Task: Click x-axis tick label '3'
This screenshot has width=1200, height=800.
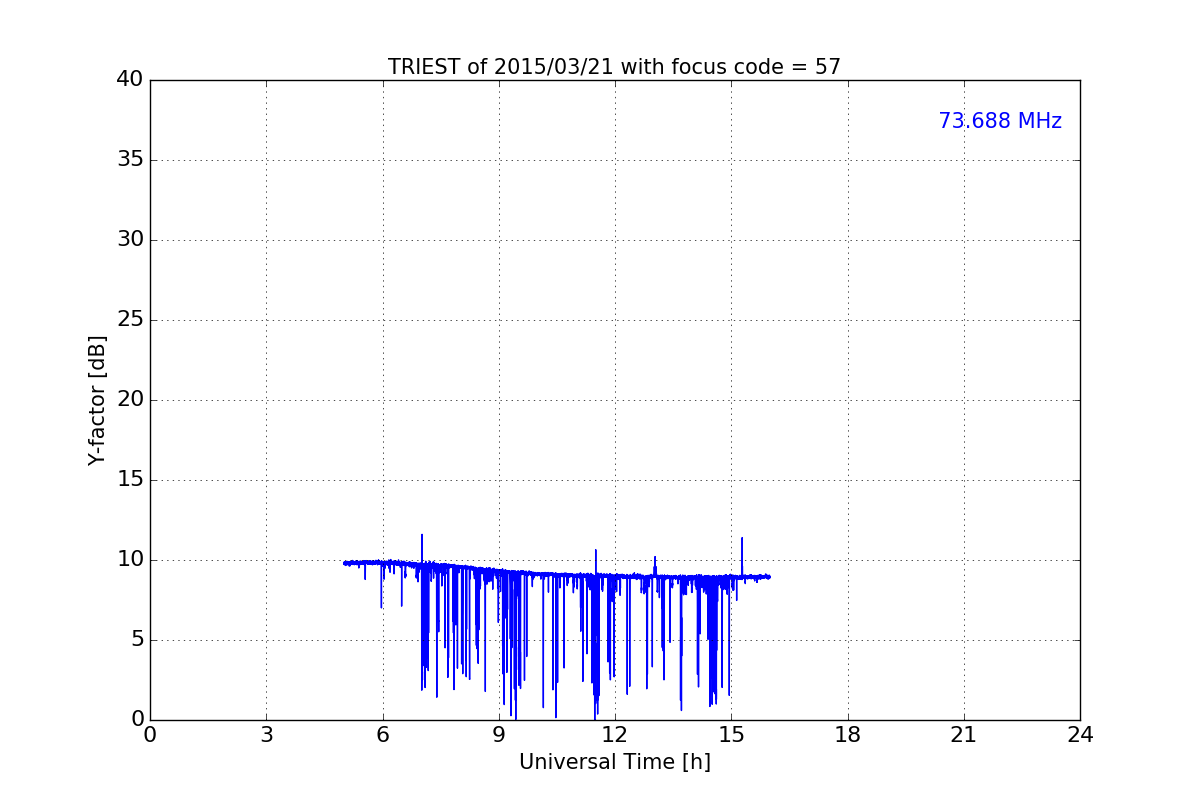Action: click(266, 735)
